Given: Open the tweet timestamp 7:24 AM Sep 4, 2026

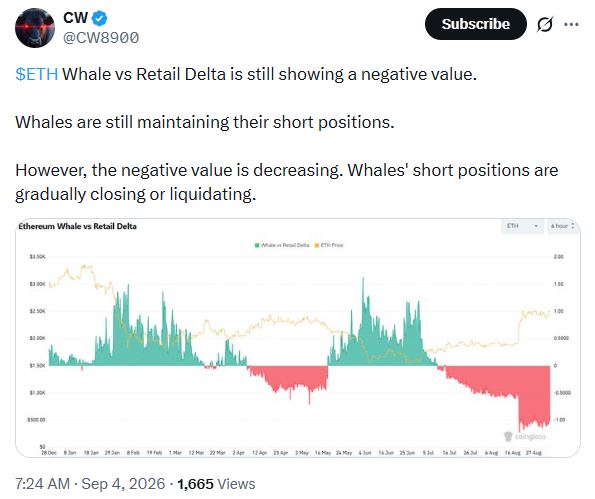Looking at the screenshot, I should pos(90,484).
